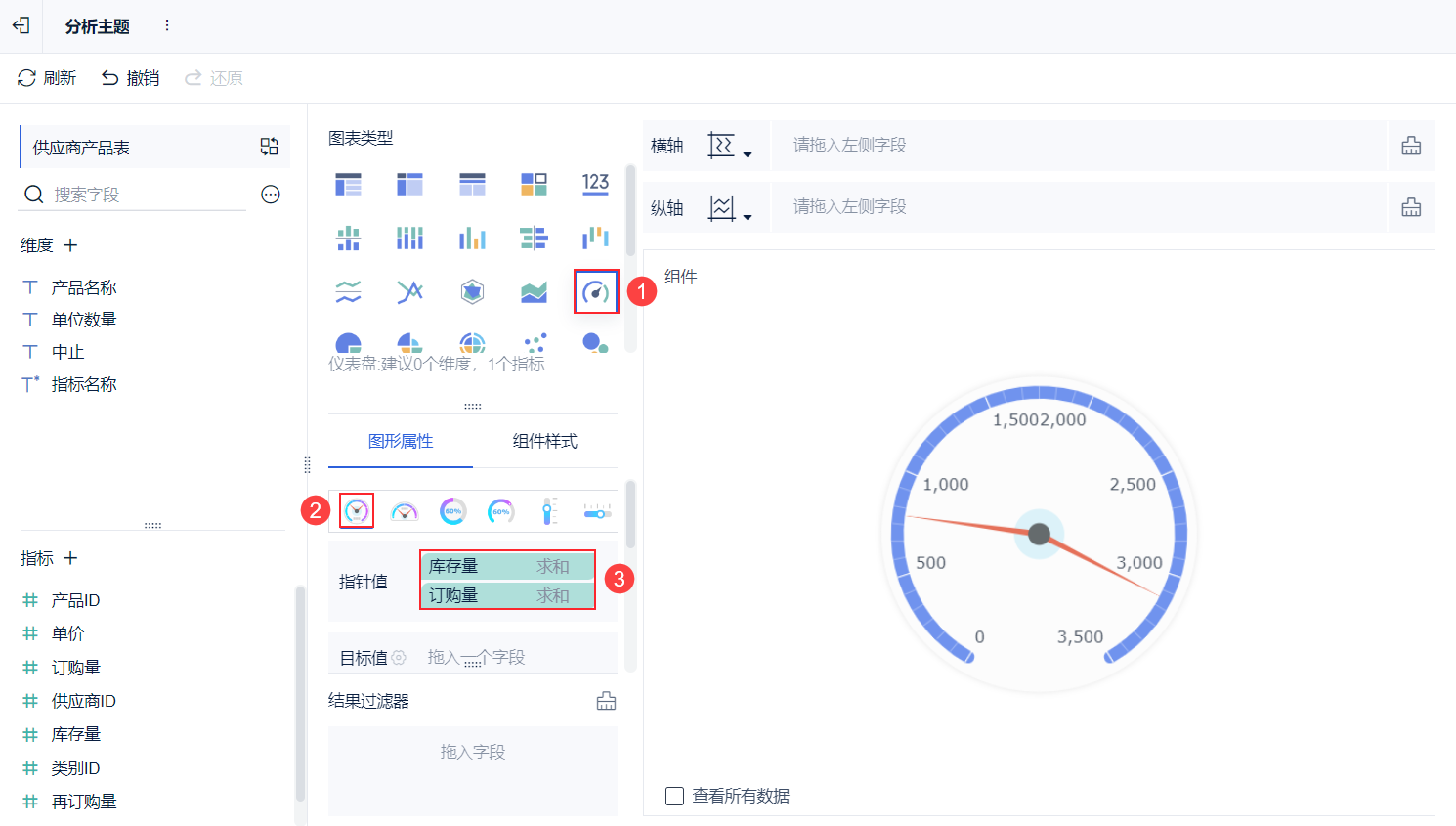This screenshot has height=826, width=1456.
Task: Click the 刷新 refresh icon
Action: click(26, 77)
